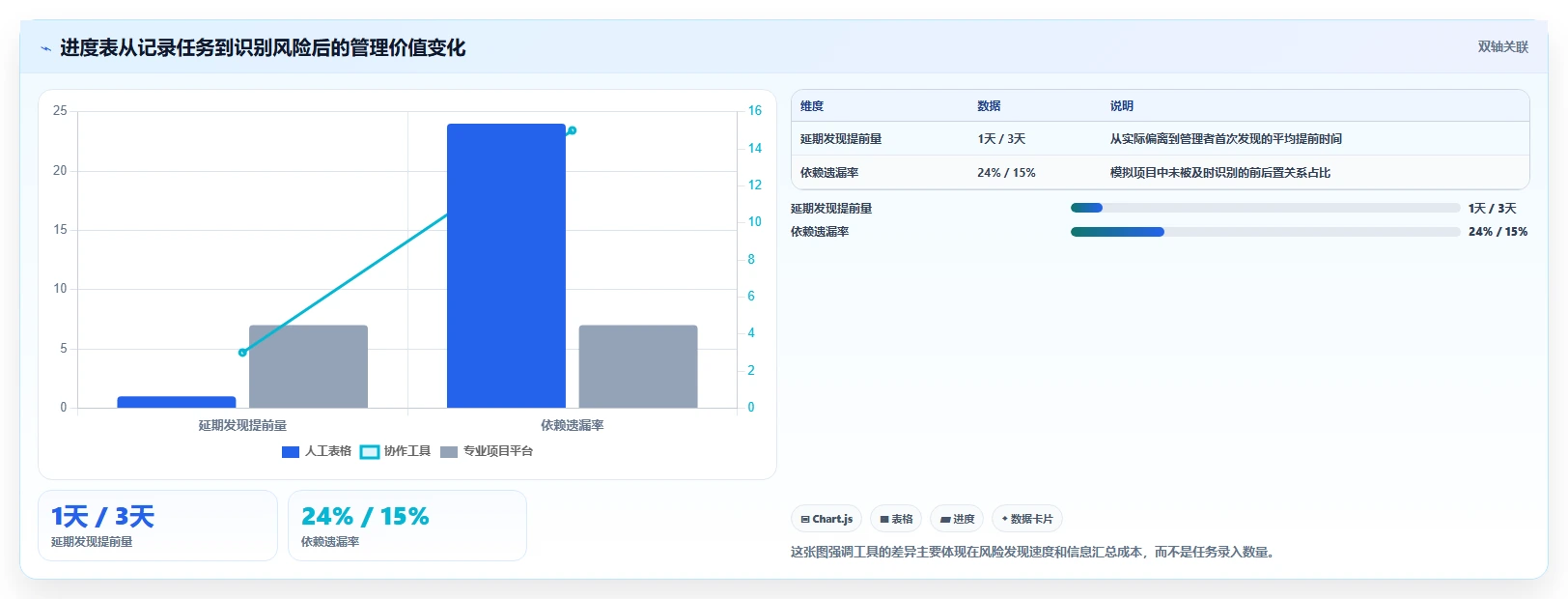Click the 依赖遗漏率 x-axis label
Viewport: 1568px width, 599px height.
coord(572,425)
